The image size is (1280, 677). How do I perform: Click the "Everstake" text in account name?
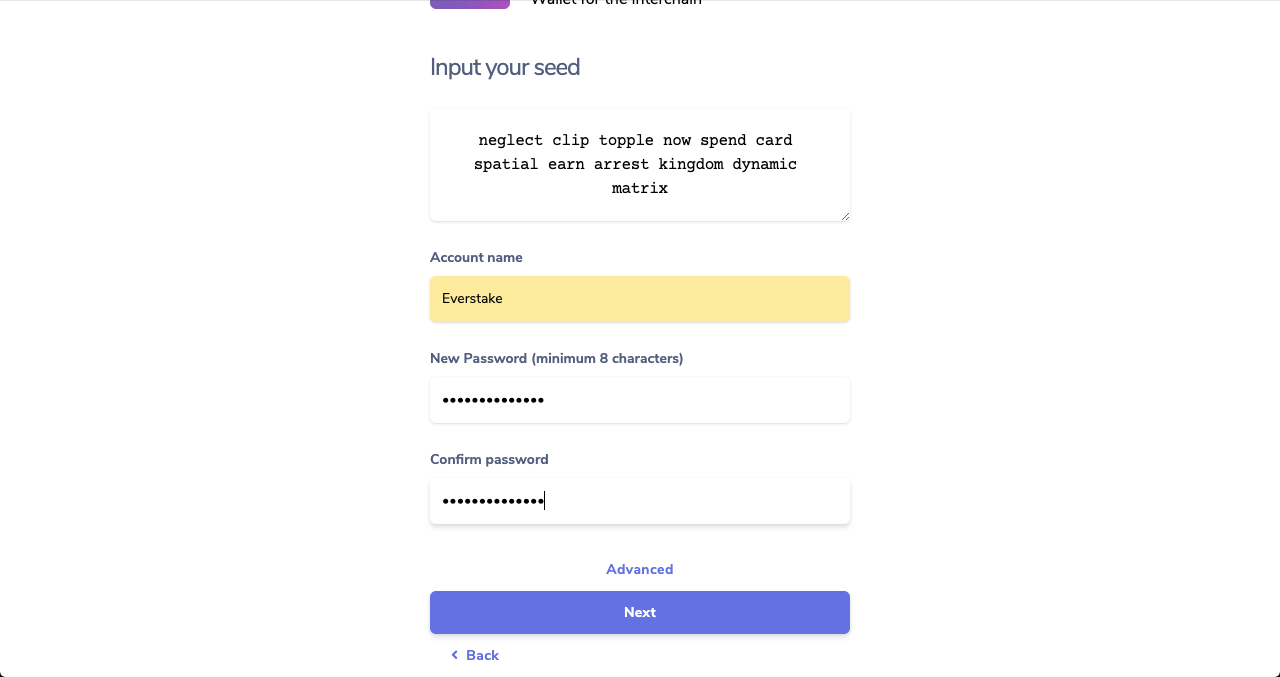pos(472,299)
